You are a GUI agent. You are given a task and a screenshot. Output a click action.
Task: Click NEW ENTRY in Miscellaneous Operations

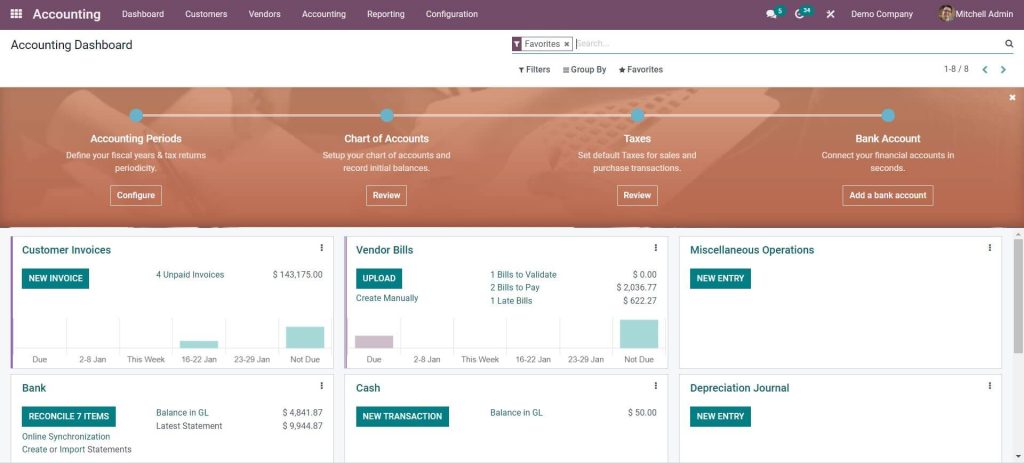[x=720, y=278]
